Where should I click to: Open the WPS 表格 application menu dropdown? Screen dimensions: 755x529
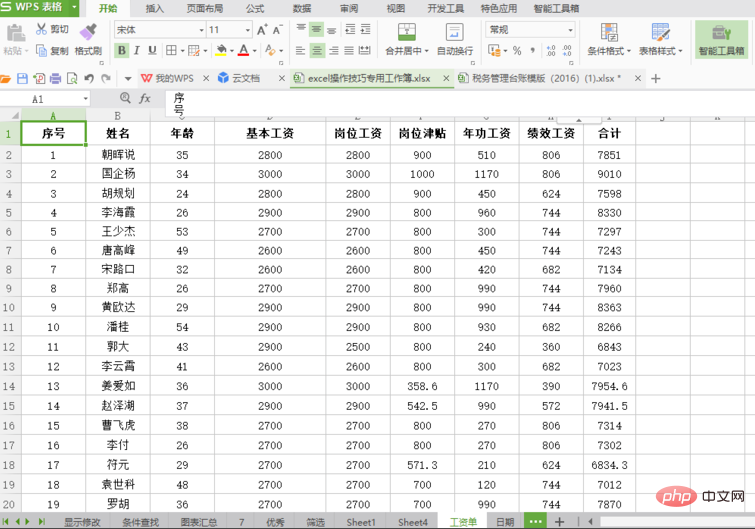pos(75,7)
